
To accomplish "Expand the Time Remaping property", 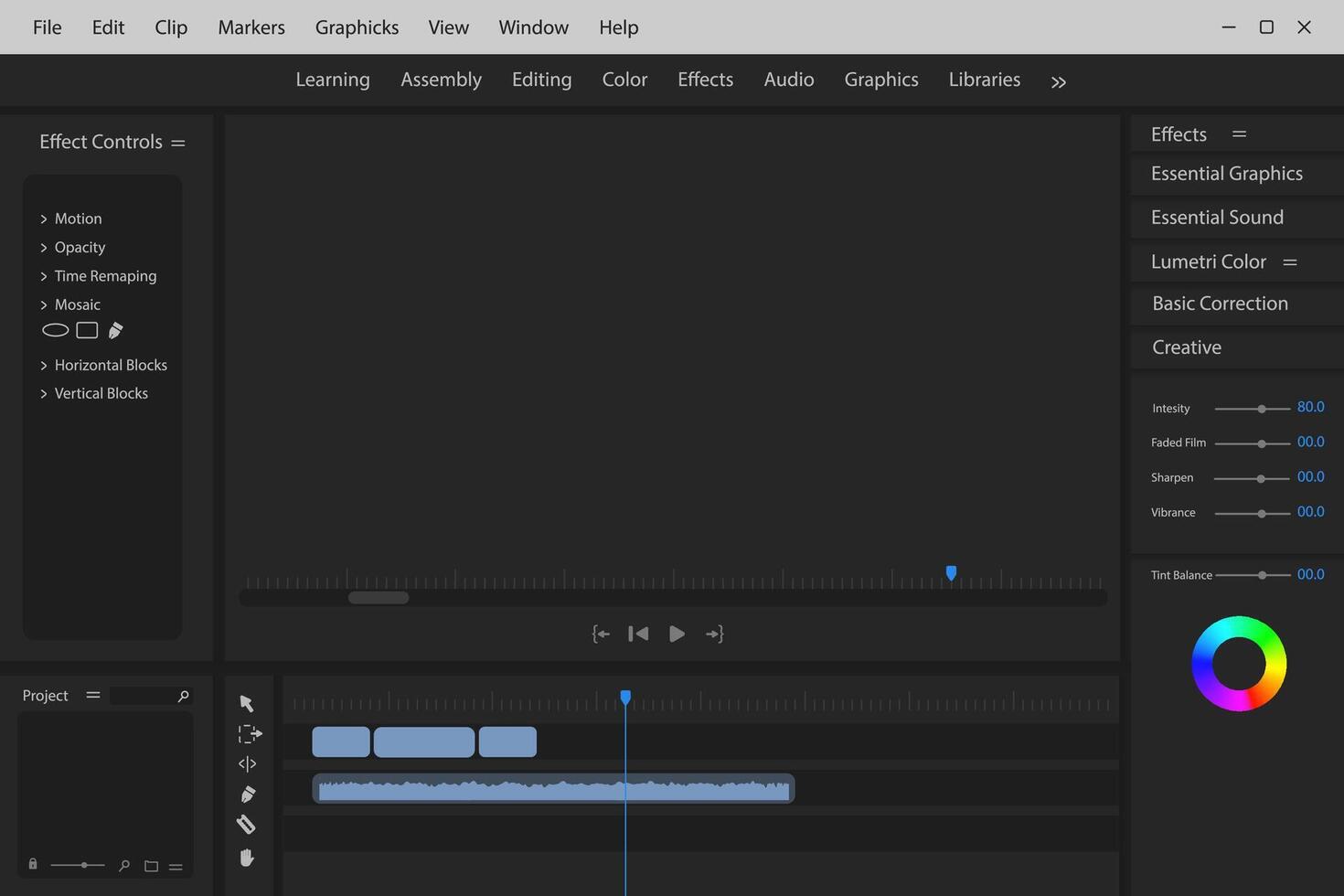I will click(x=43, y=276).
